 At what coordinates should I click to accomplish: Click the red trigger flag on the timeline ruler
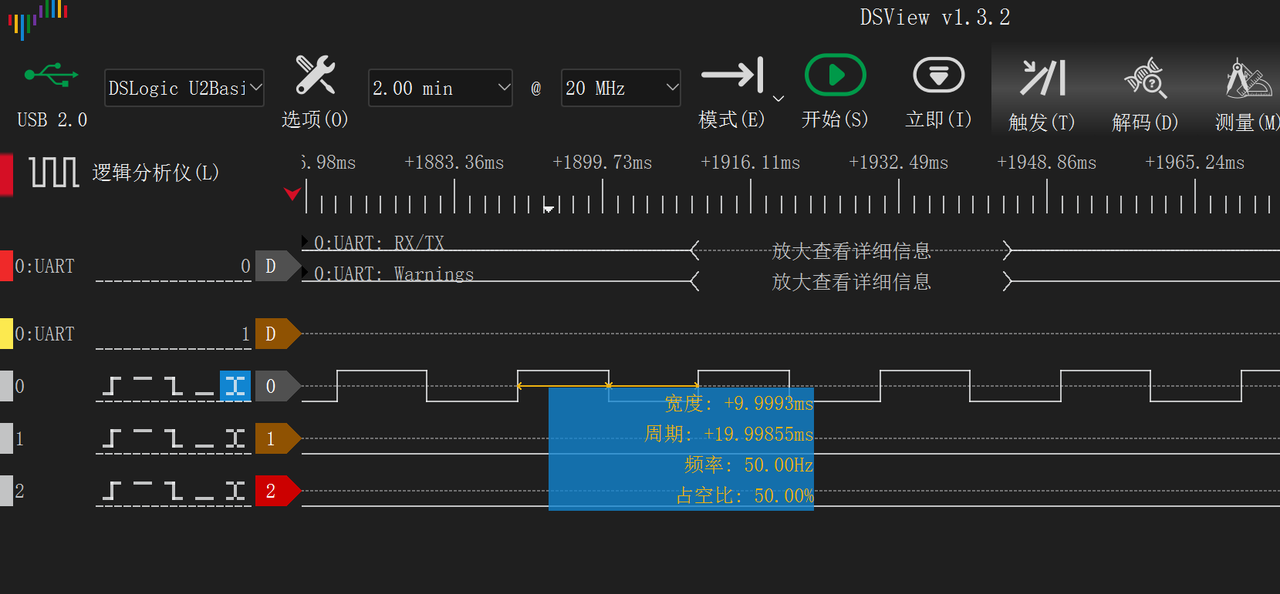(x=291, y=194)
